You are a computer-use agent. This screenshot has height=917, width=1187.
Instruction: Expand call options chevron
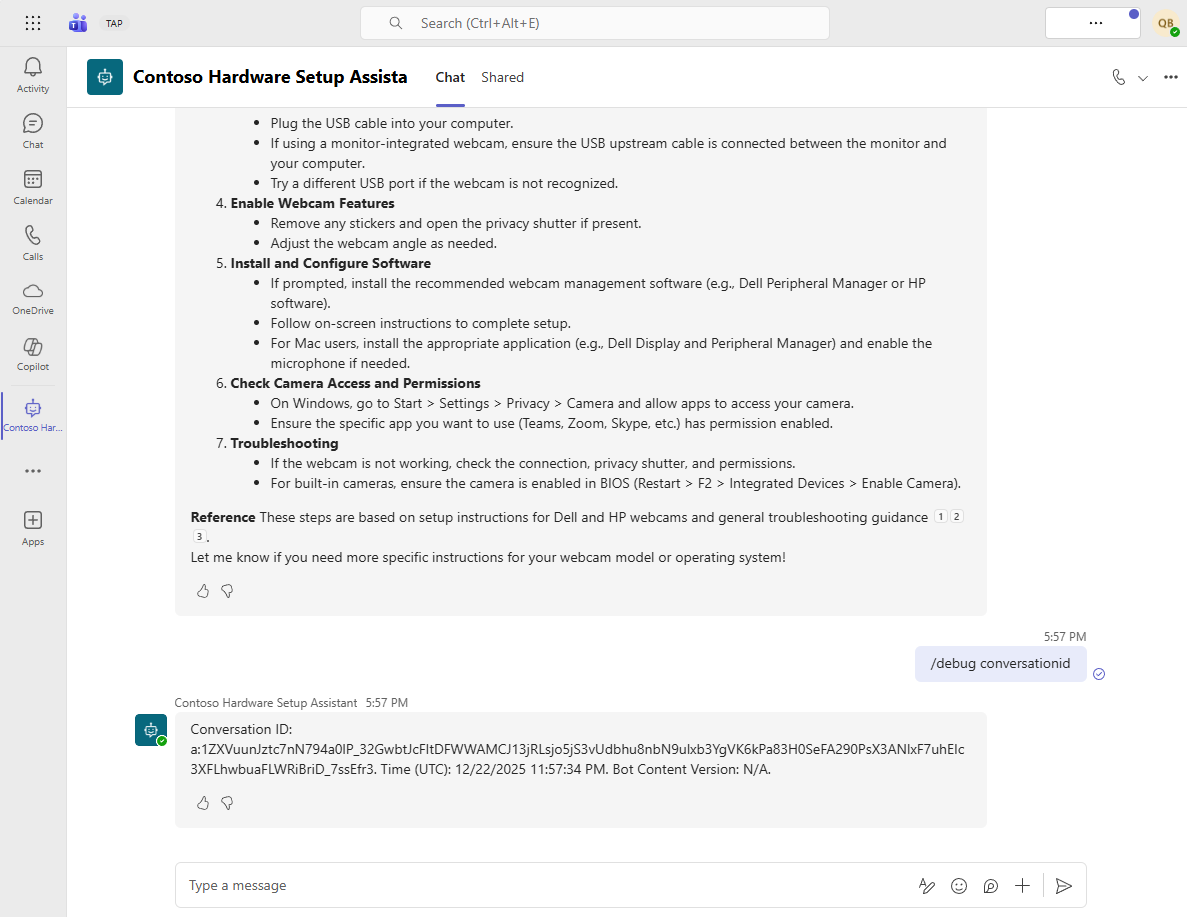point(1143,78)
